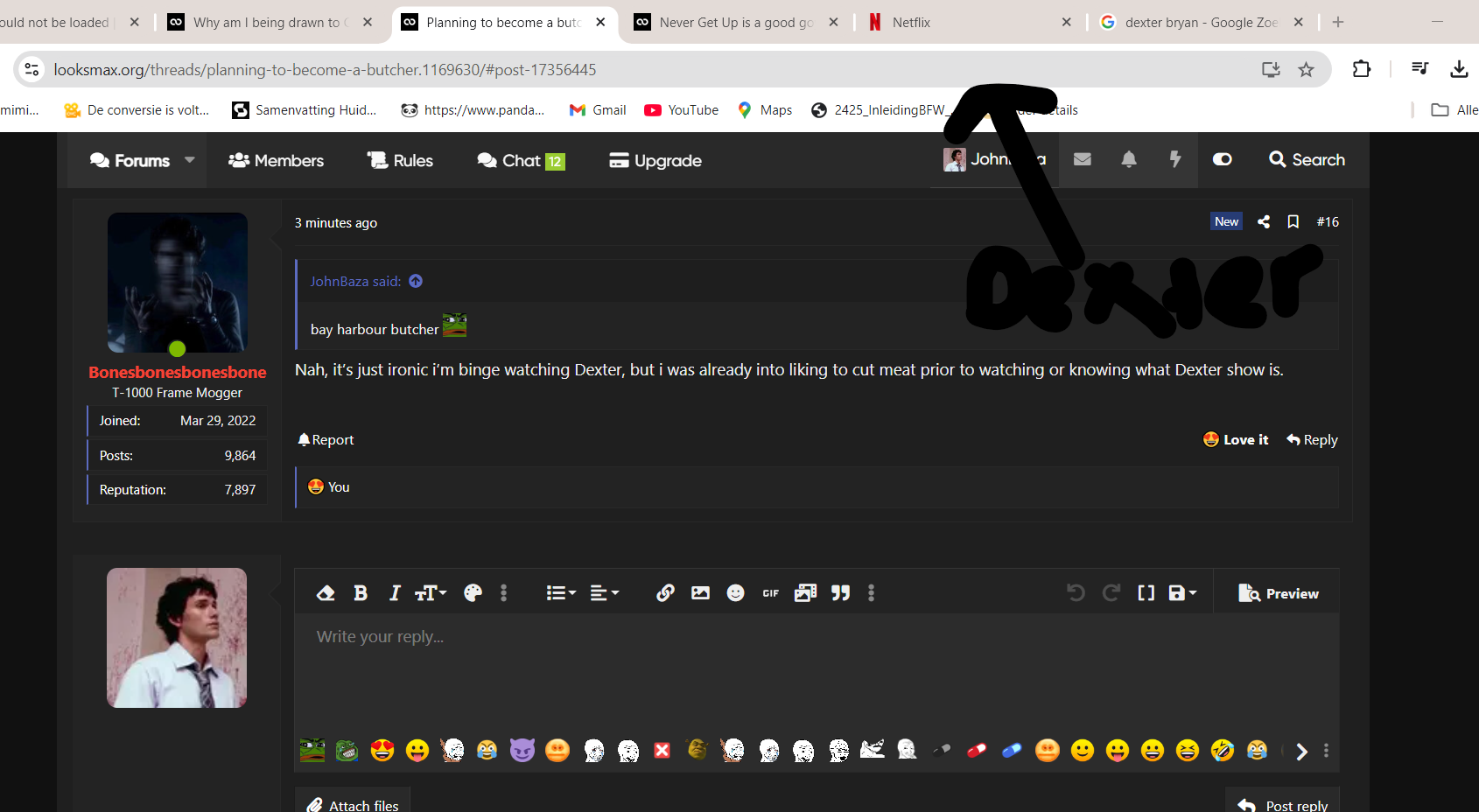Open the text color palette
1479x812 pixels.
pos(473,593)
